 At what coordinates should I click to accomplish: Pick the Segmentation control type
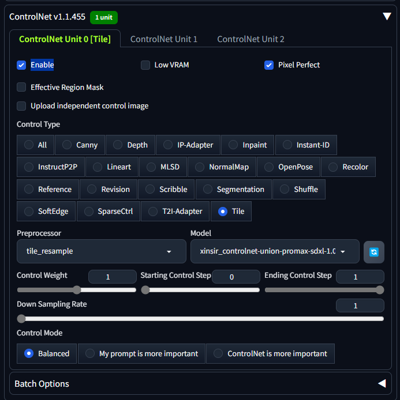234,189
